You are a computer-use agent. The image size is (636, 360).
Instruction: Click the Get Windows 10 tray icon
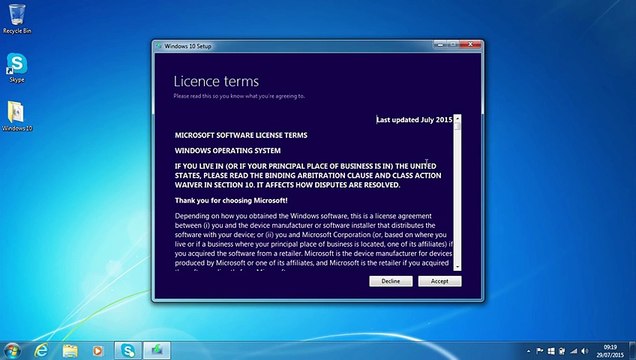point(551,351)
